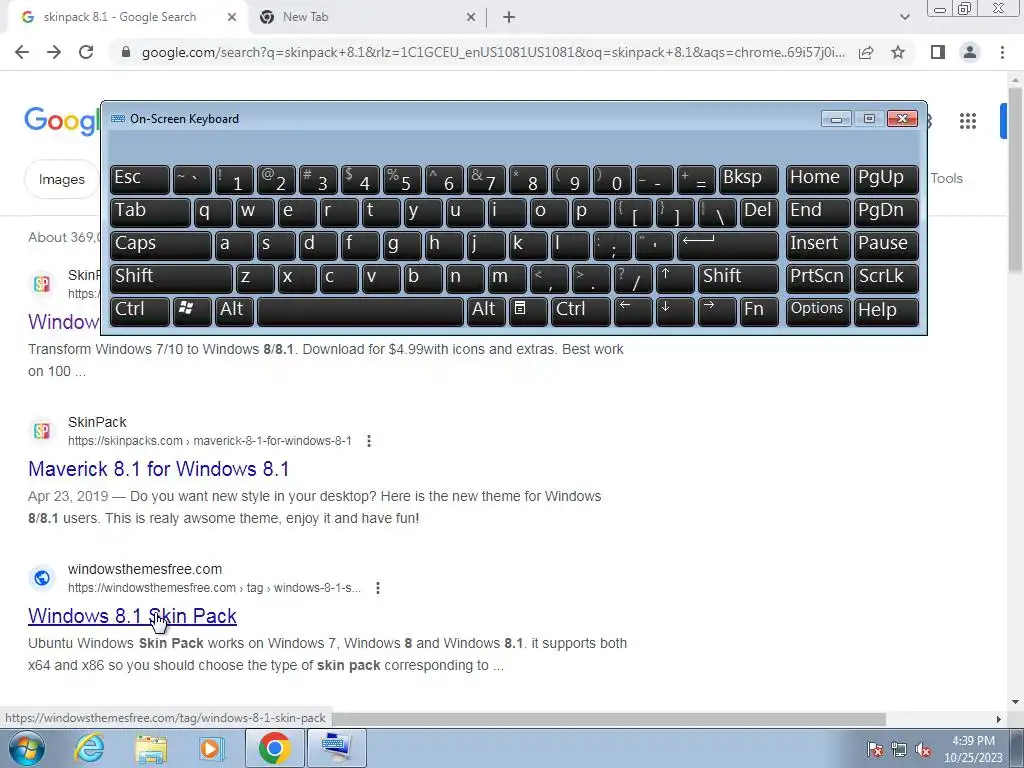This screenshot has width=1024, height=768.
Task: Open a new Chrome tab with plus button
Action: coord(509,18)
